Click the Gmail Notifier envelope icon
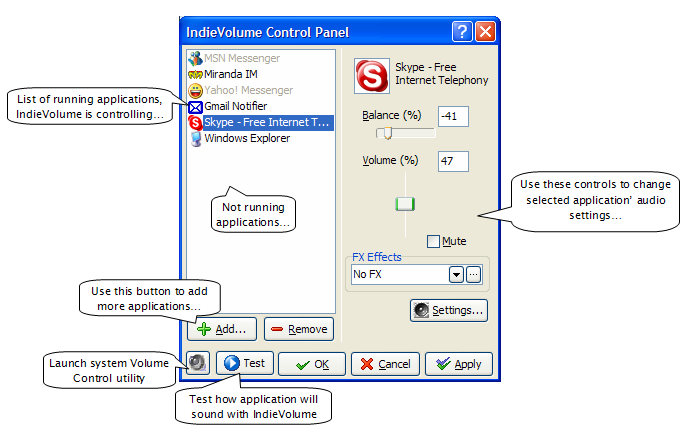The image size is (688, 433). [195, 107]
